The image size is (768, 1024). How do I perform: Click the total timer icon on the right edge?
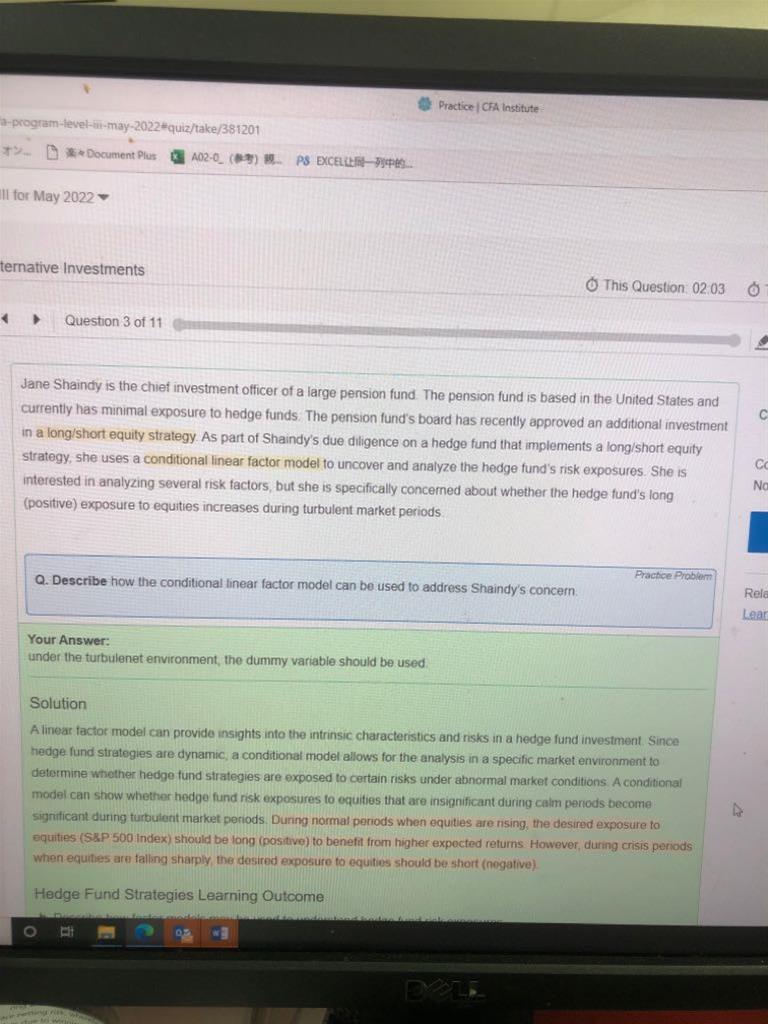[754, 289]
